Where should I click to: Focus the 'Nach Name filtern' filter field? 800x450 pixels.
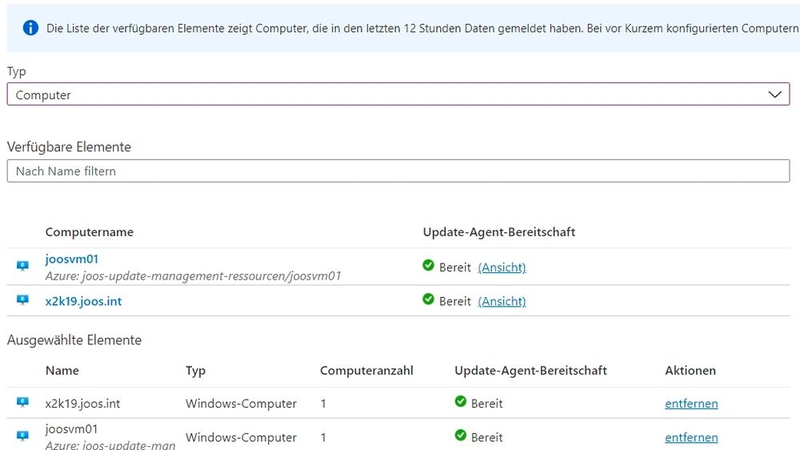[398, 171]
